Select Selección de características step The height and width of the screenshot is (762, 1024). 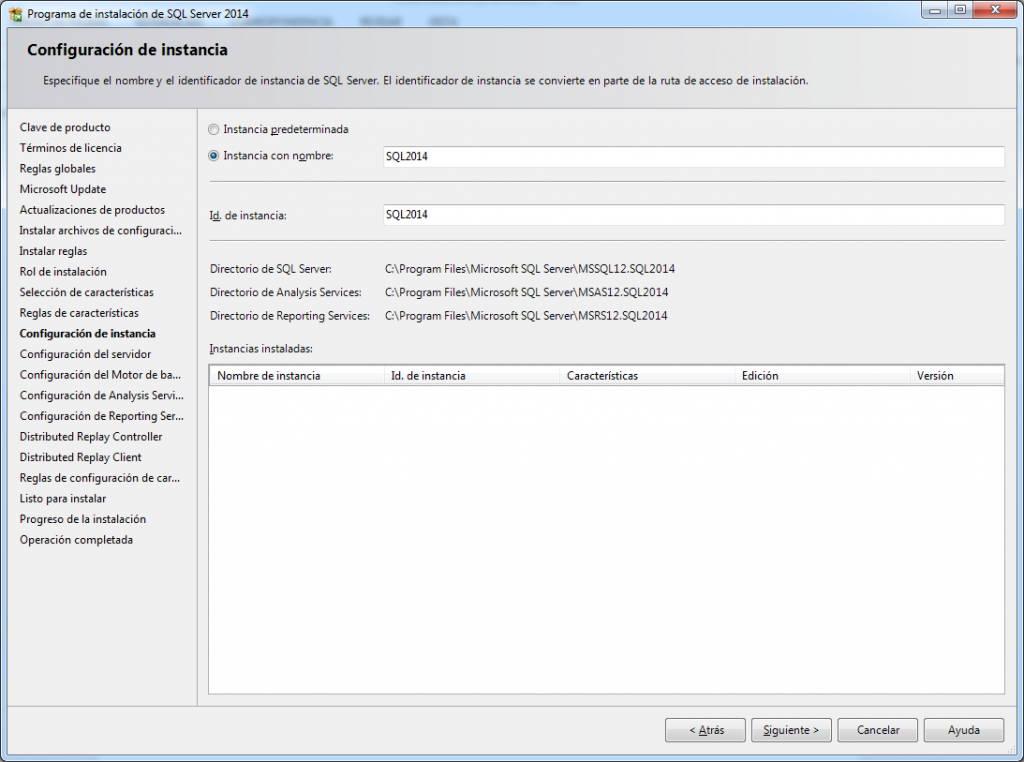coord(86,293)
